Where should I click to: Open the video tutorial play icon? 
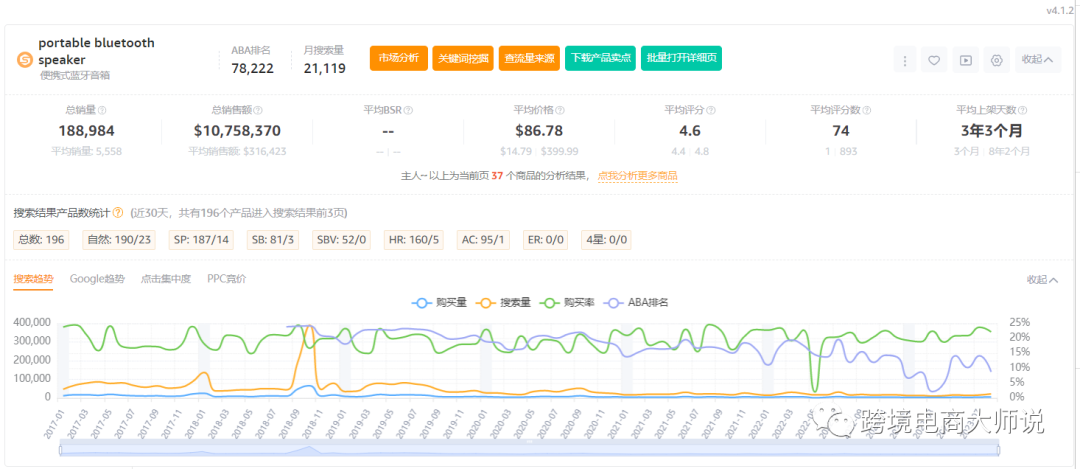[965, 60]
